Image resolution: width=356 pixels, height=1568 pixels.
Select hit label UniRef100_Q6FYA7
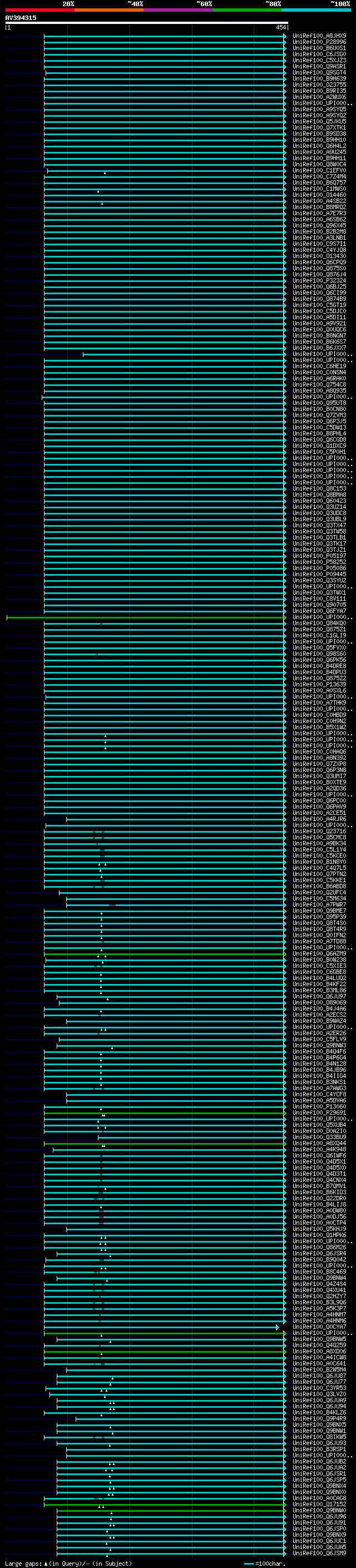tap(319, 611)
